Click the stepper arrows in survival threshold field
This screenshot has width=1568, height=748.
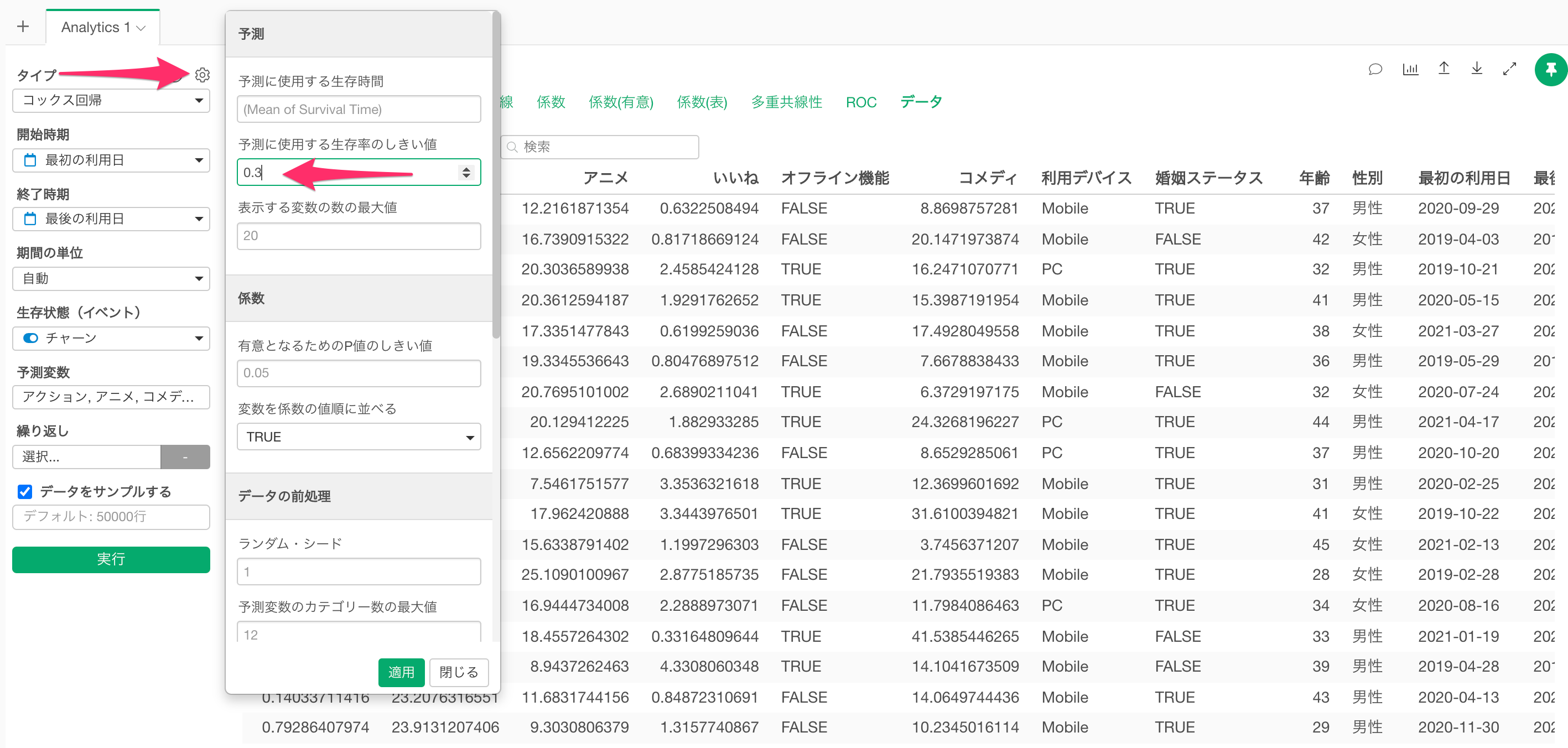[x=466, y=172]
